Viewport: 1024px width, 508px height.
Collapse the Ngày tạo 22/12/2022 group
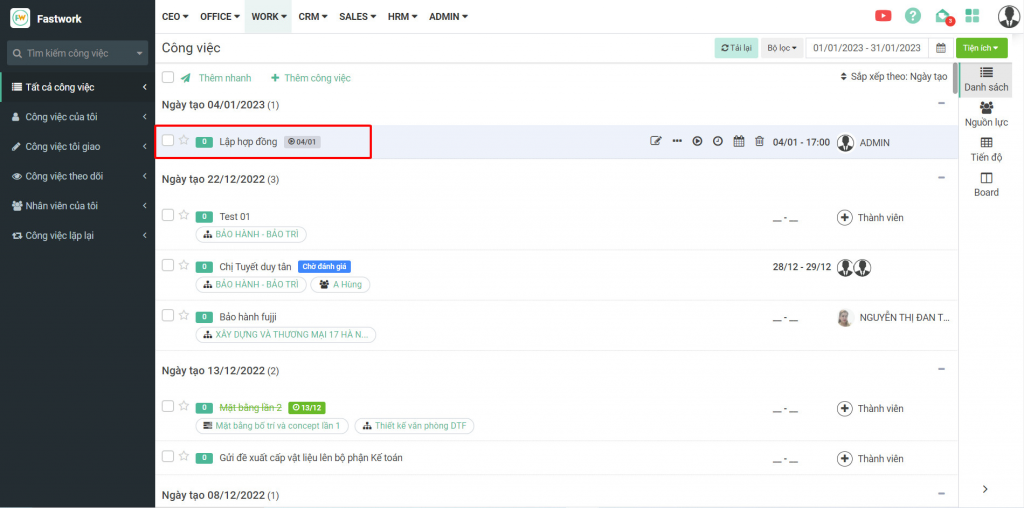[x=941, y=178]
